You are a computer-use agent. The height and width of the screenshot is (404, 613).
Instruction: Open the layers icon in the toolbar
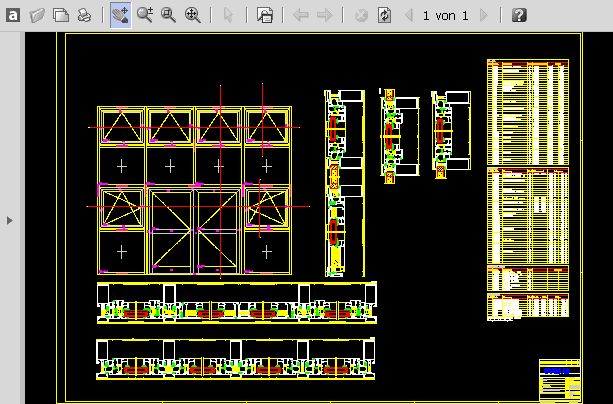click(x=61, y=15)
